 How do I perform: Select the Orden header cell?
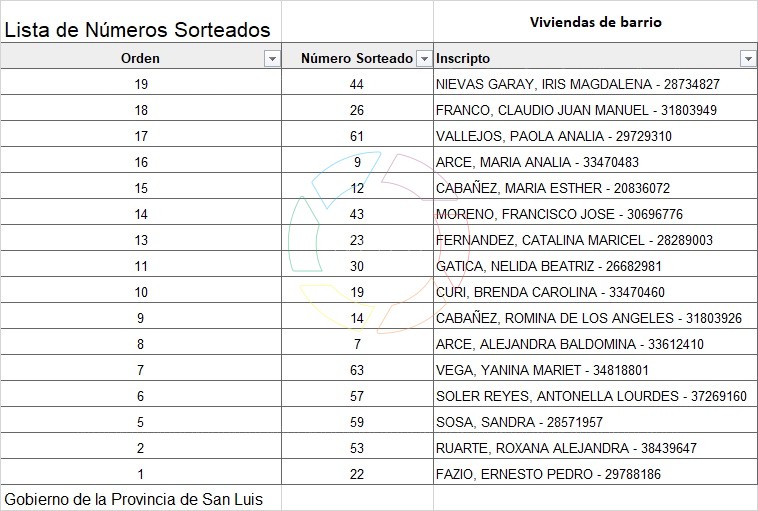point(140,59)
